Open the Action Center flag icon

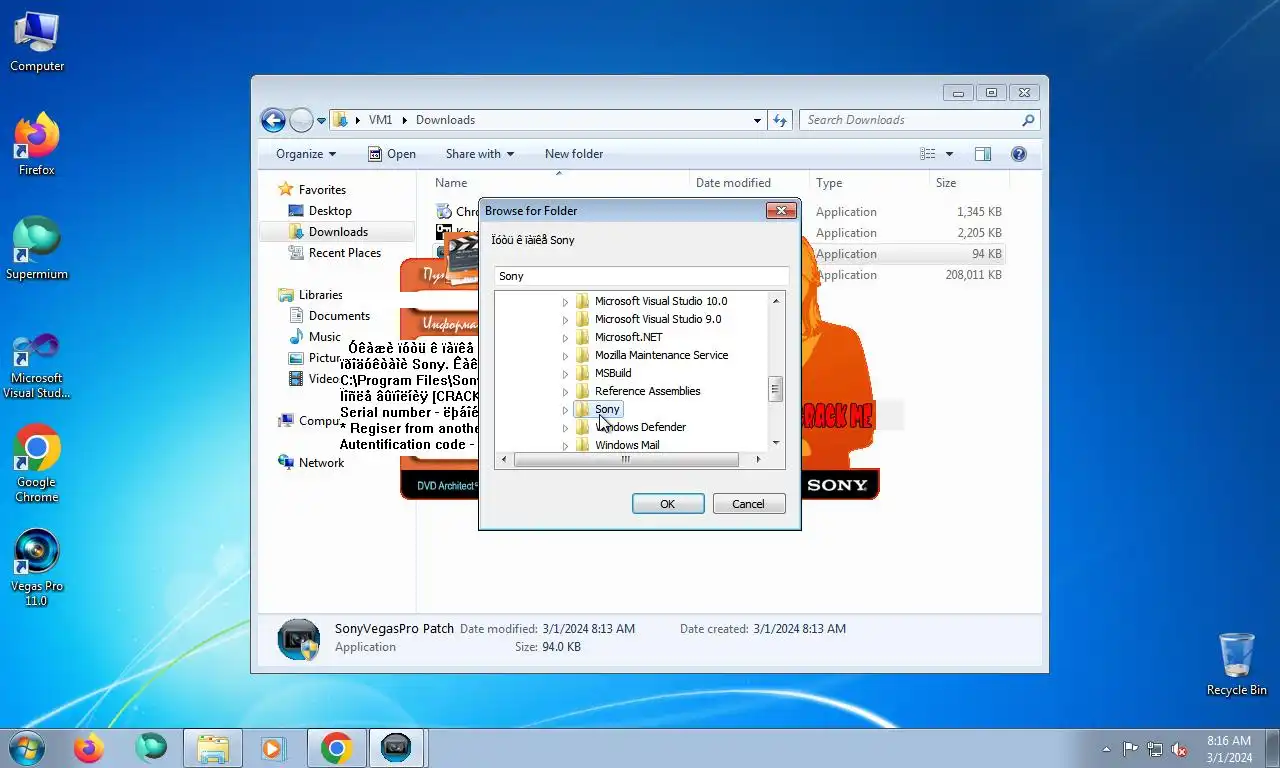pyautogui.click(x=1131, y=749)
